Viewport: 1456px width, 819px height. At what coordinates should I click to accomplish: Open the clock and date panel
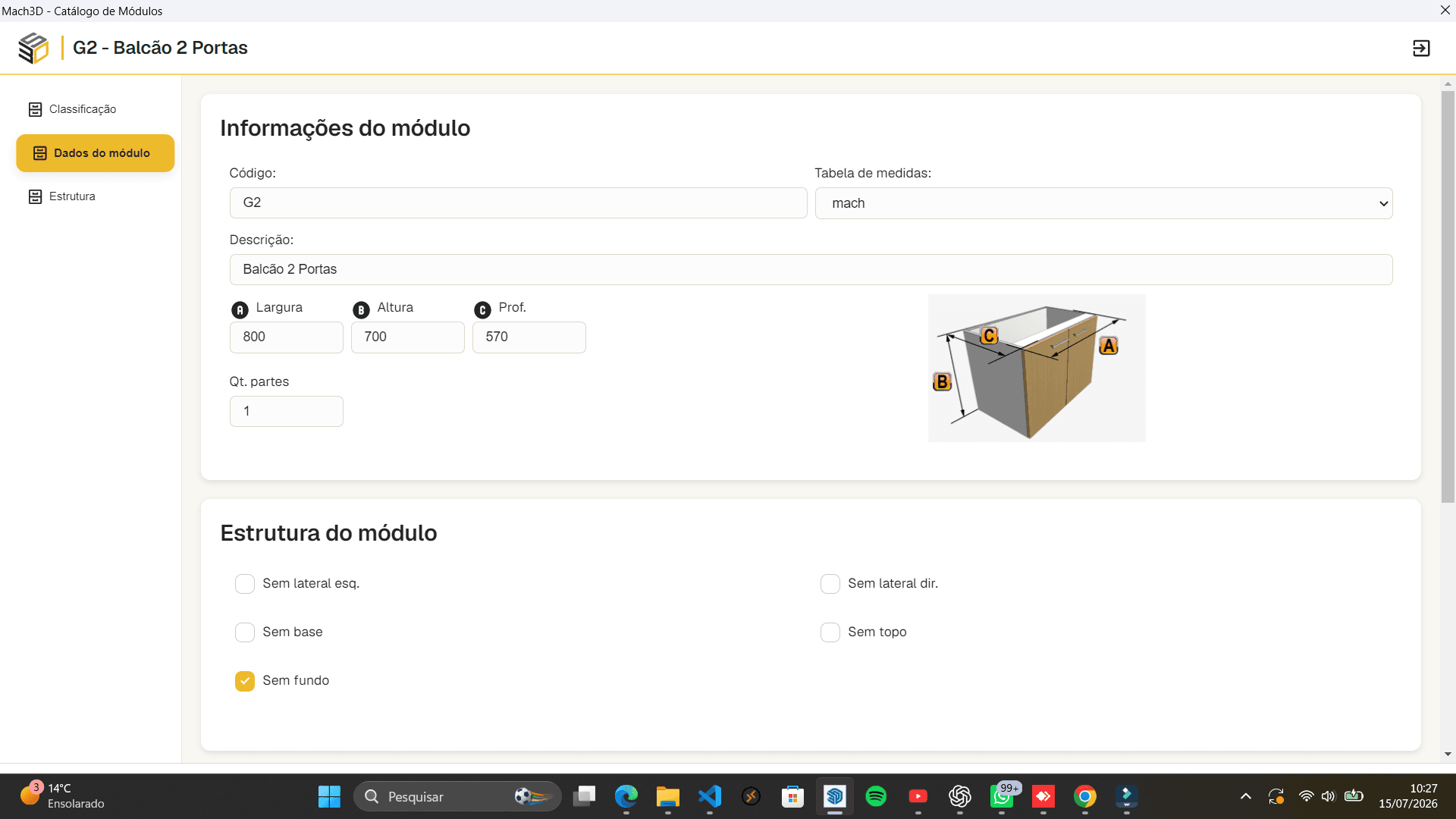(x=1408, y=797)
